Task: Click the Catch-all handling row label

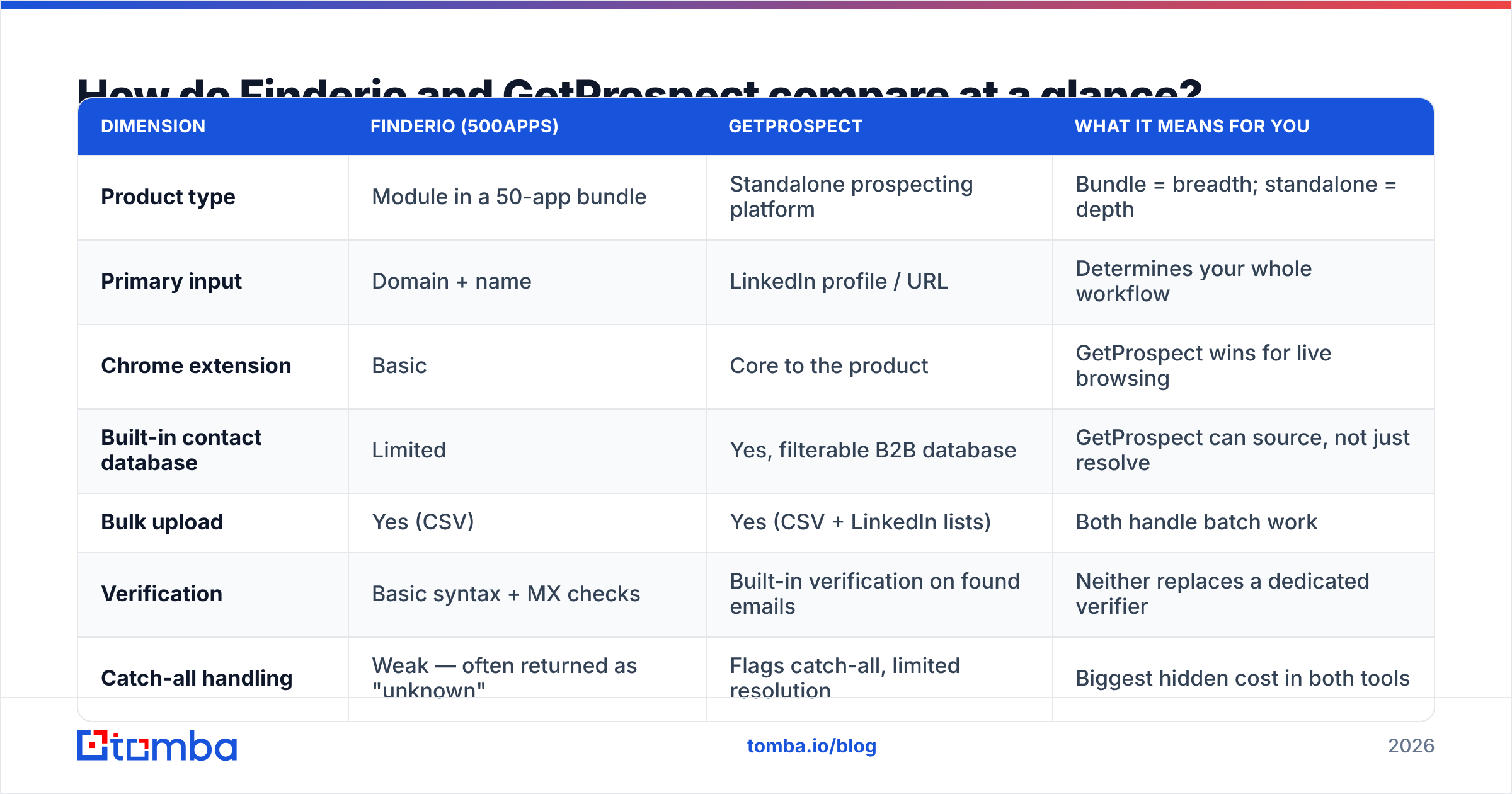Action: tap(197, 678)
